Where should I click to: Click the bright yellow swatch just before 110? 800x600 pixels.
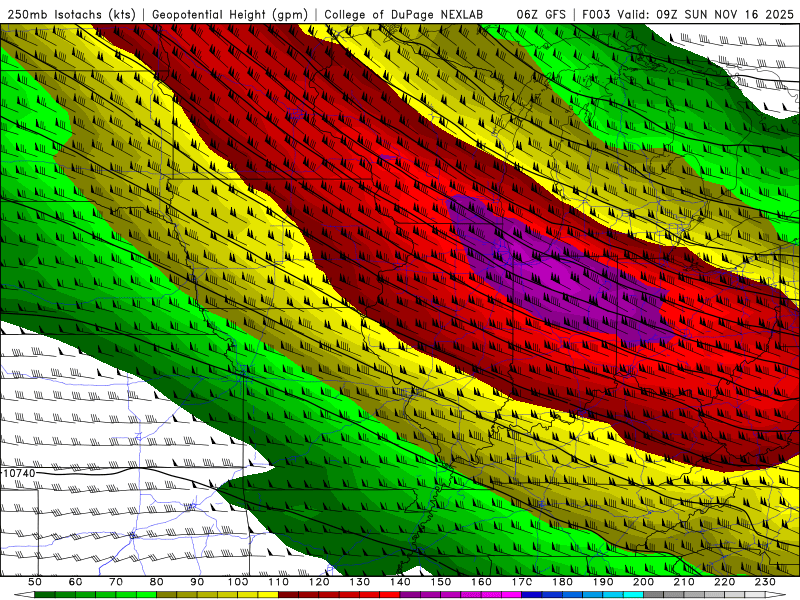coord(268,595)
